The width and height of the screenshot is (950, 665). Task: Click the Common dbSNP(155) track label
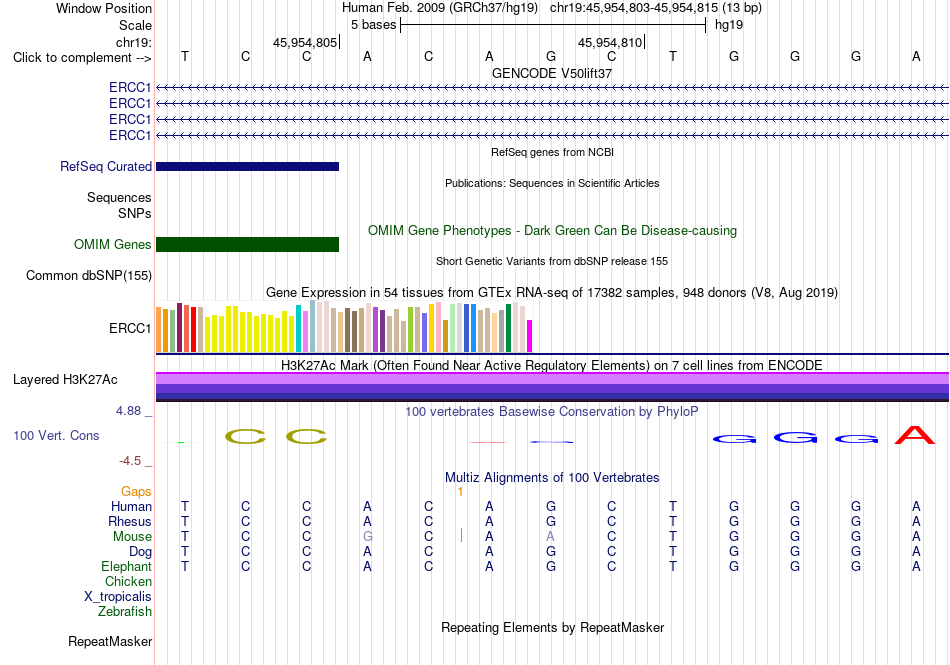(89, 276)
